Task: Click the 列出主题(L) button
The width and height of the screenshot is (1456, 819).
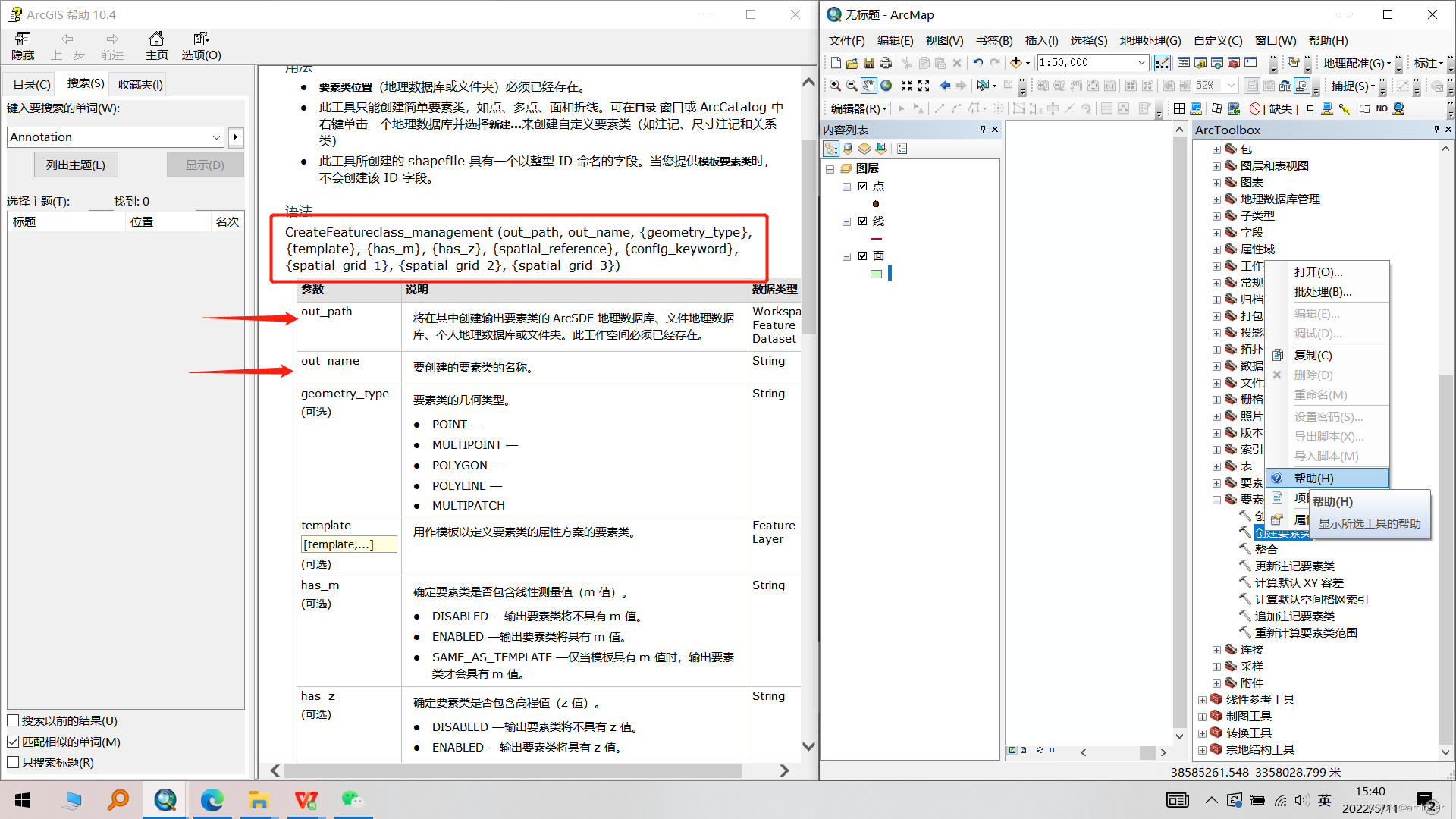Action: click(x=76, y=165)
